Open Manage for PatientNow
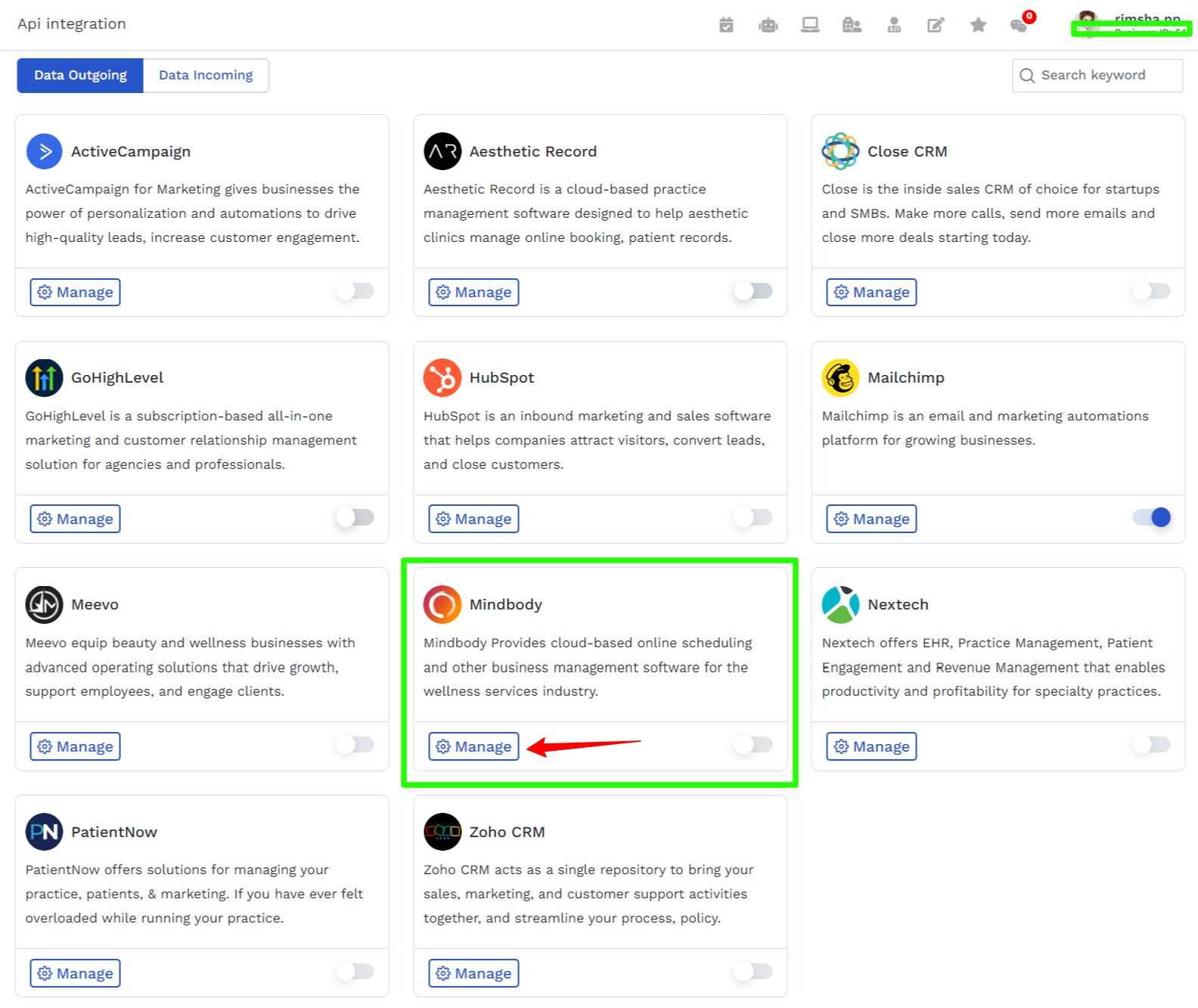Viewport: 1198px width, 1008px height. (x=75, y=973)
